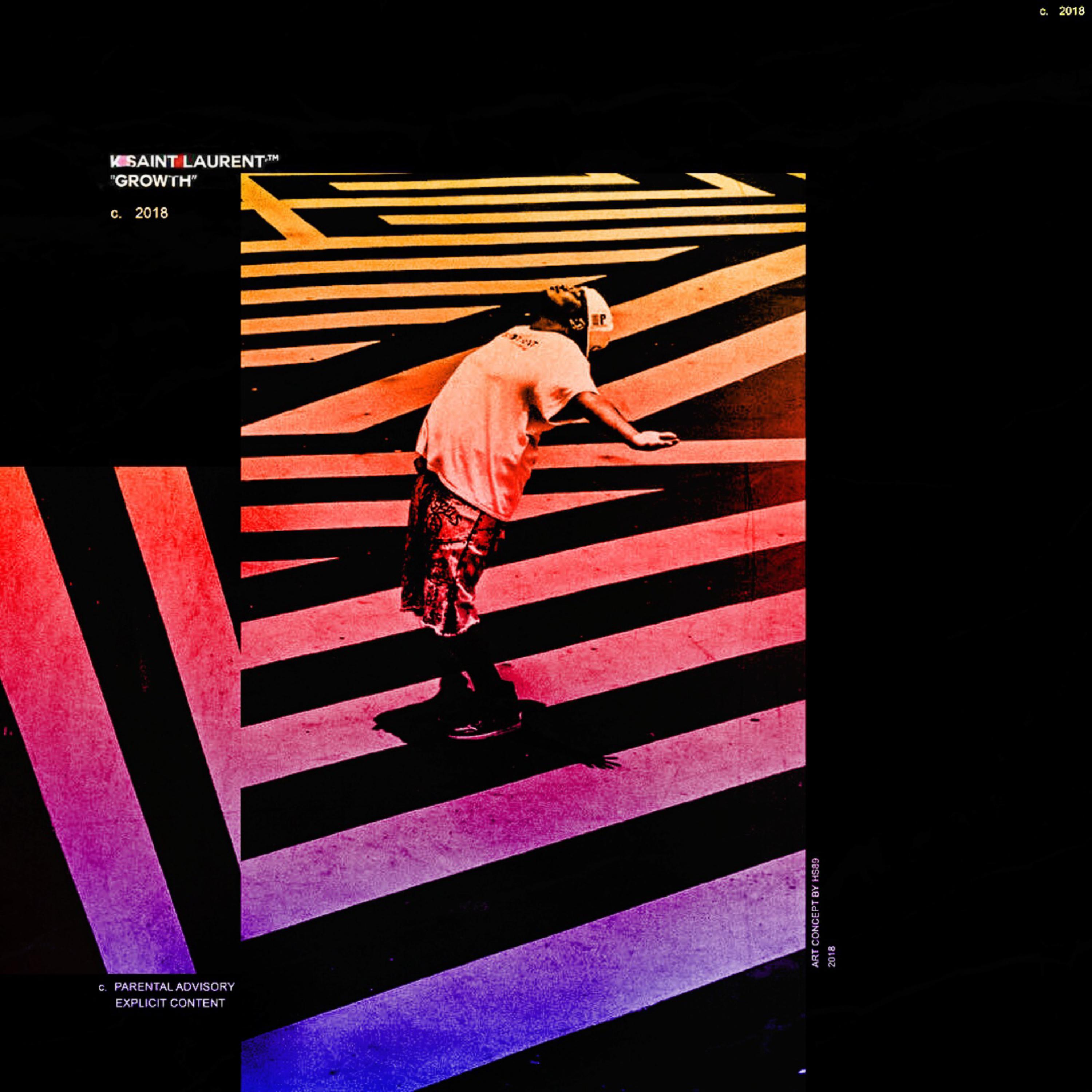
Task: Click the topmost yellow stripe in the photo
Action: 480,183
